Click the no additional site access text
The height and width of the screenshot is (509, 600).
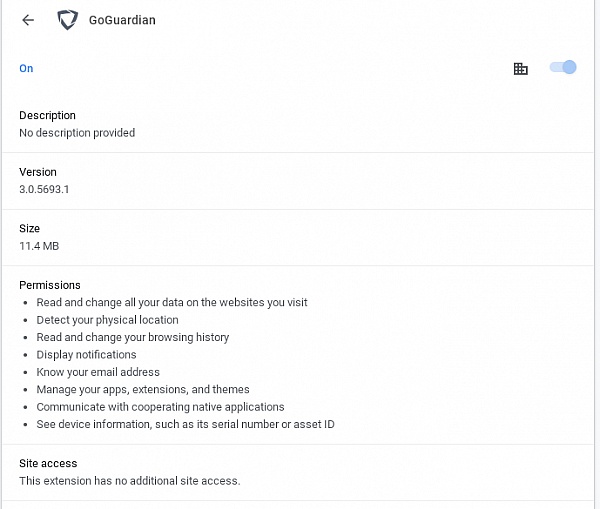130,481
